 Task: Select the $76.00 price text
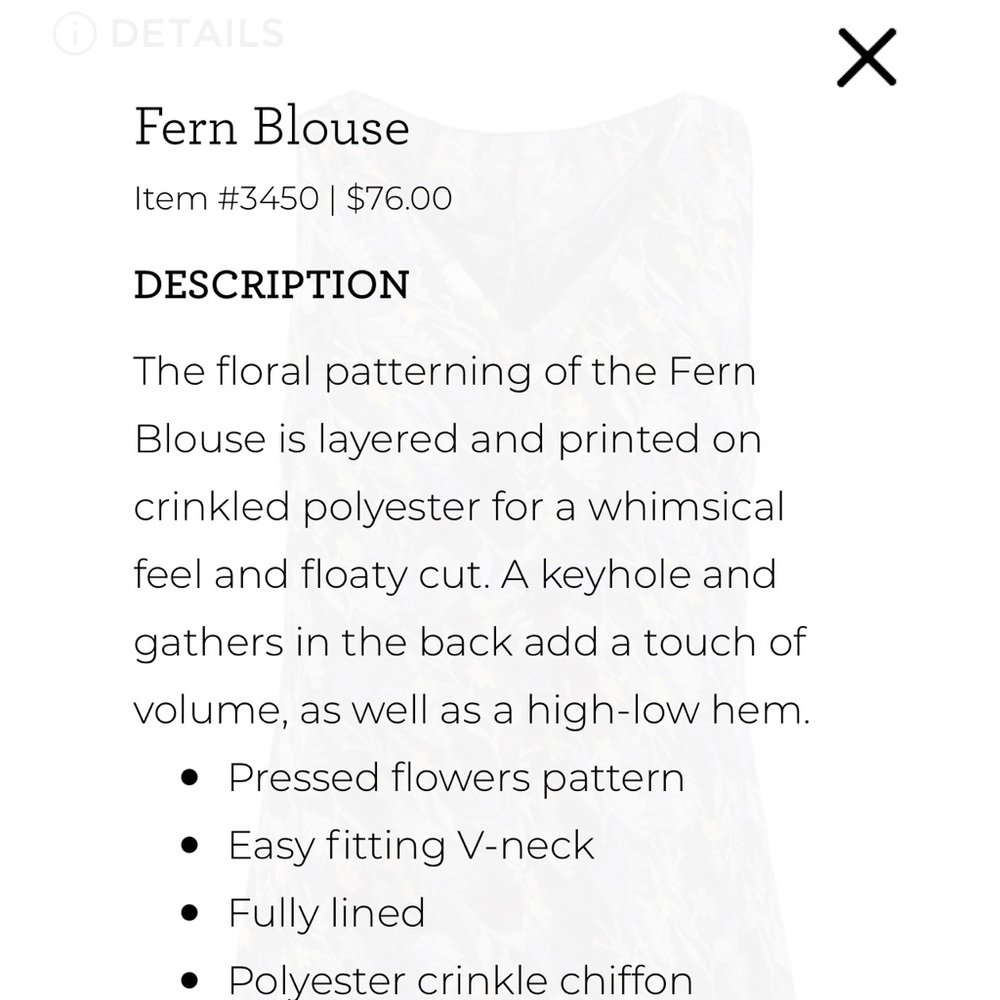click(x=398, y=198)
